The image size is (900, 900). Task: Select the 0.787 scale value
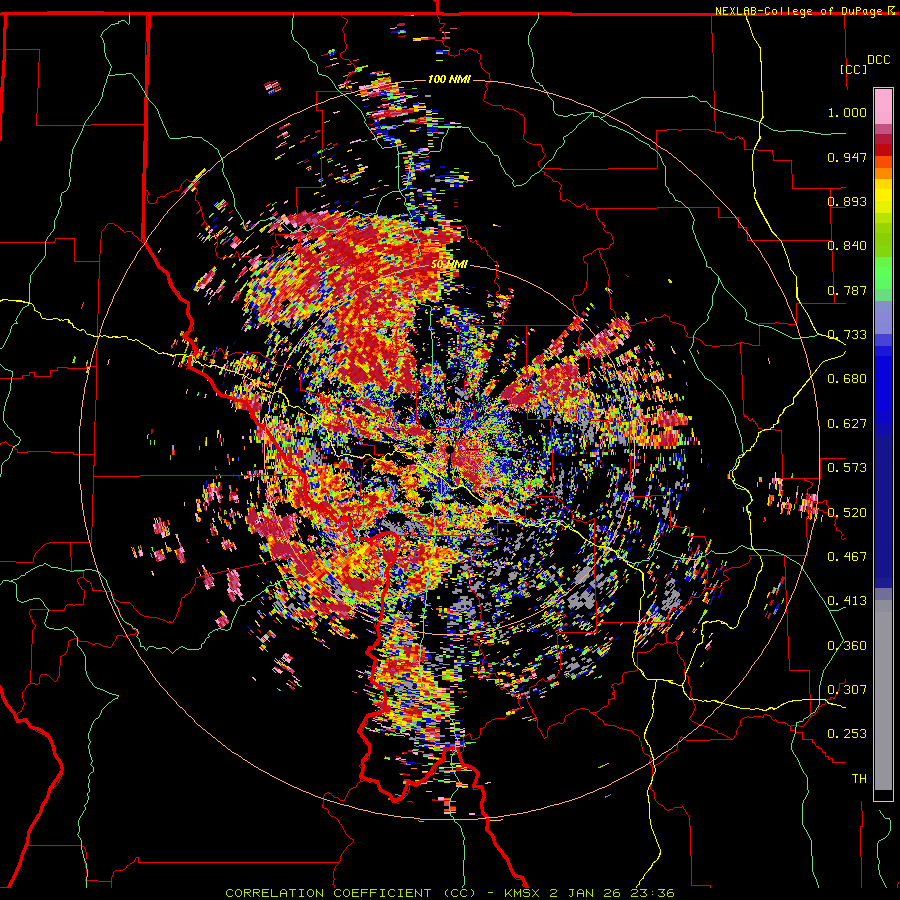tap(847, 290)
